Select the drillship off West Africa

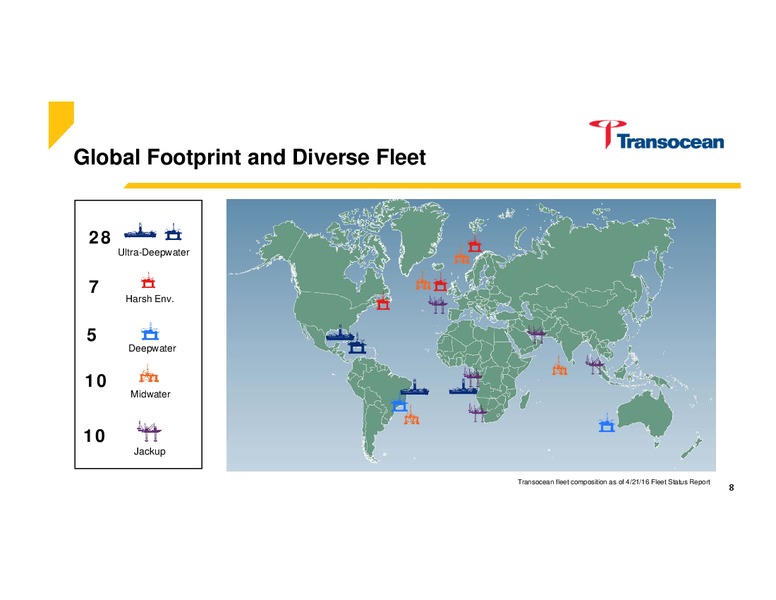pyautogui.click(x=463, y=388)
